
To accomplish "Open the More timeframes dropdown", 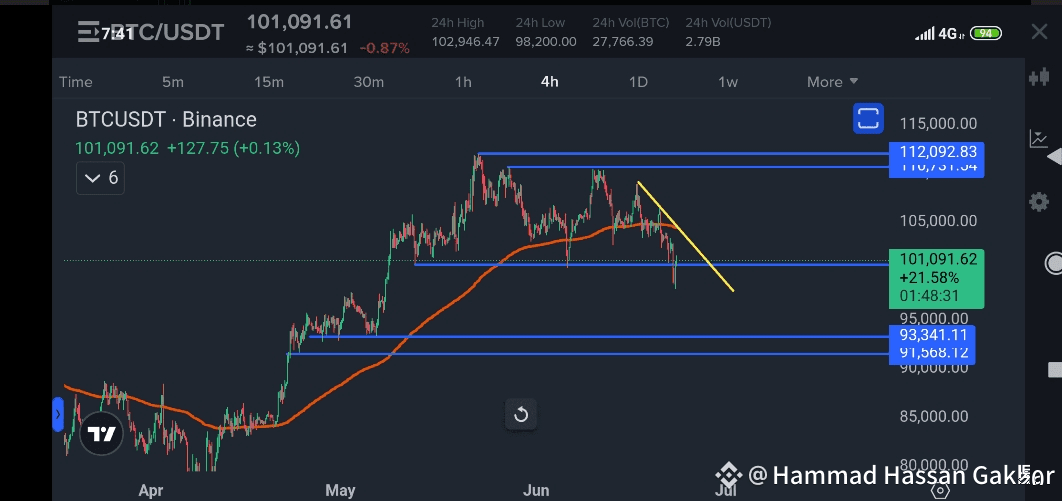I will [832, 82].
